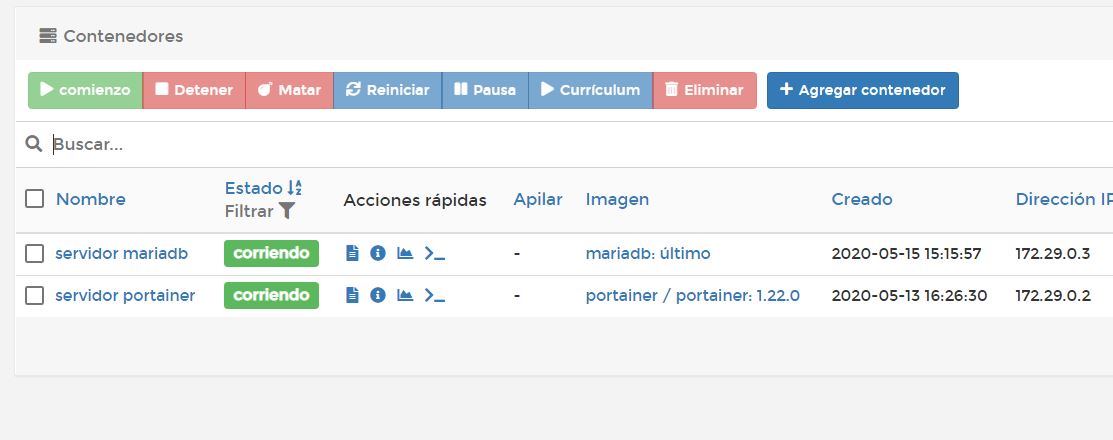The height and width of the screenshot is (440, 1113).
Task: Open logs icon for servidor mariadb
Action: (352, 253)
